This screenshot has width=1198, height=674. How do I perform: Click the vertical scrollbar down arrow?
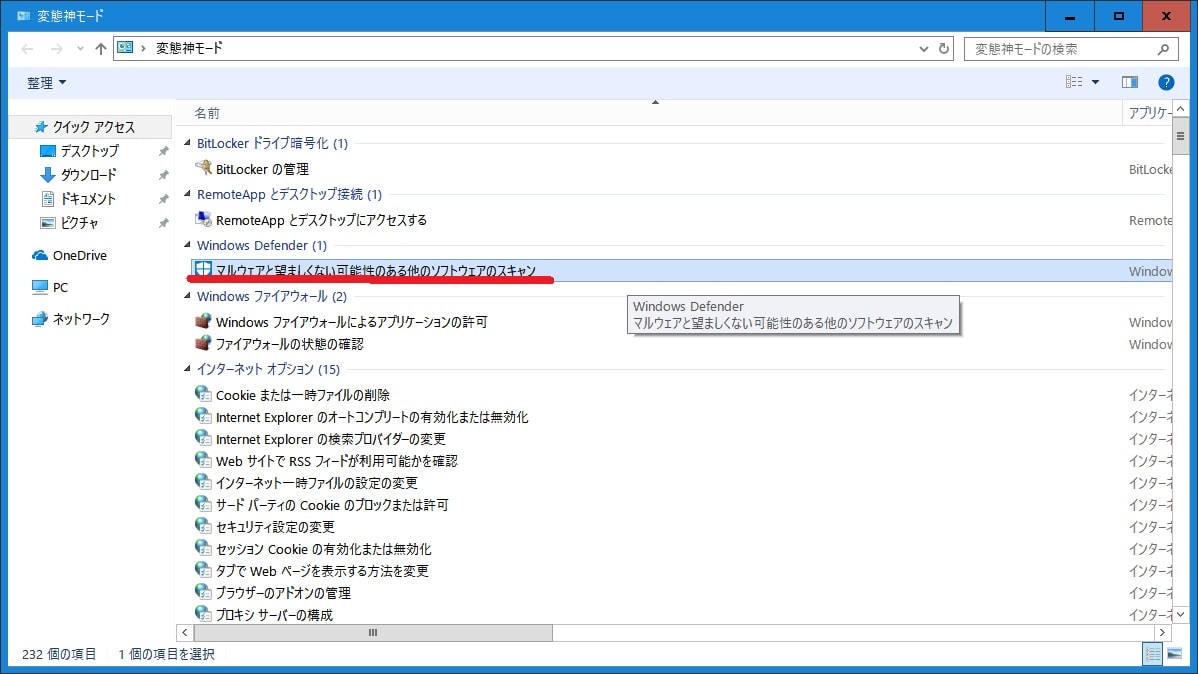click(x=1180, y=614)
